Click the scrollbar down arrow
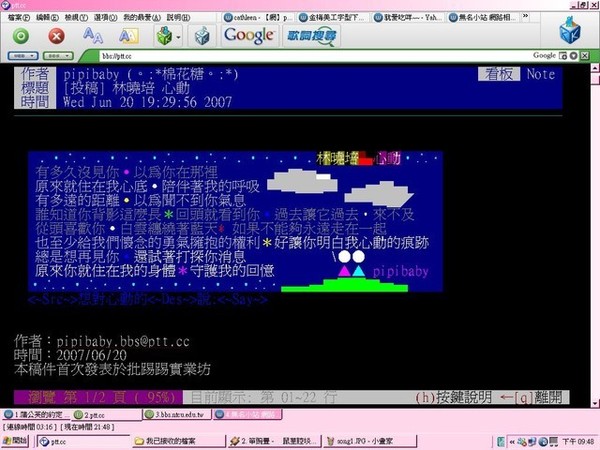 tap(595, 403)
